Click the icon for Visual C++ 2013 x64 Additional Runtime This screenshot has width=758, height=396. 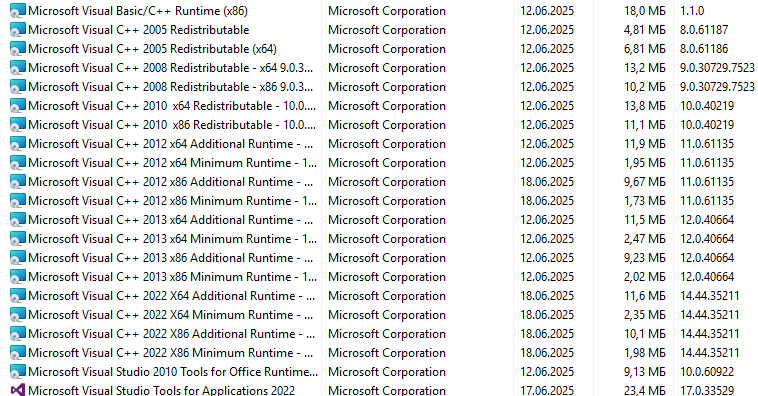point(17,220)
